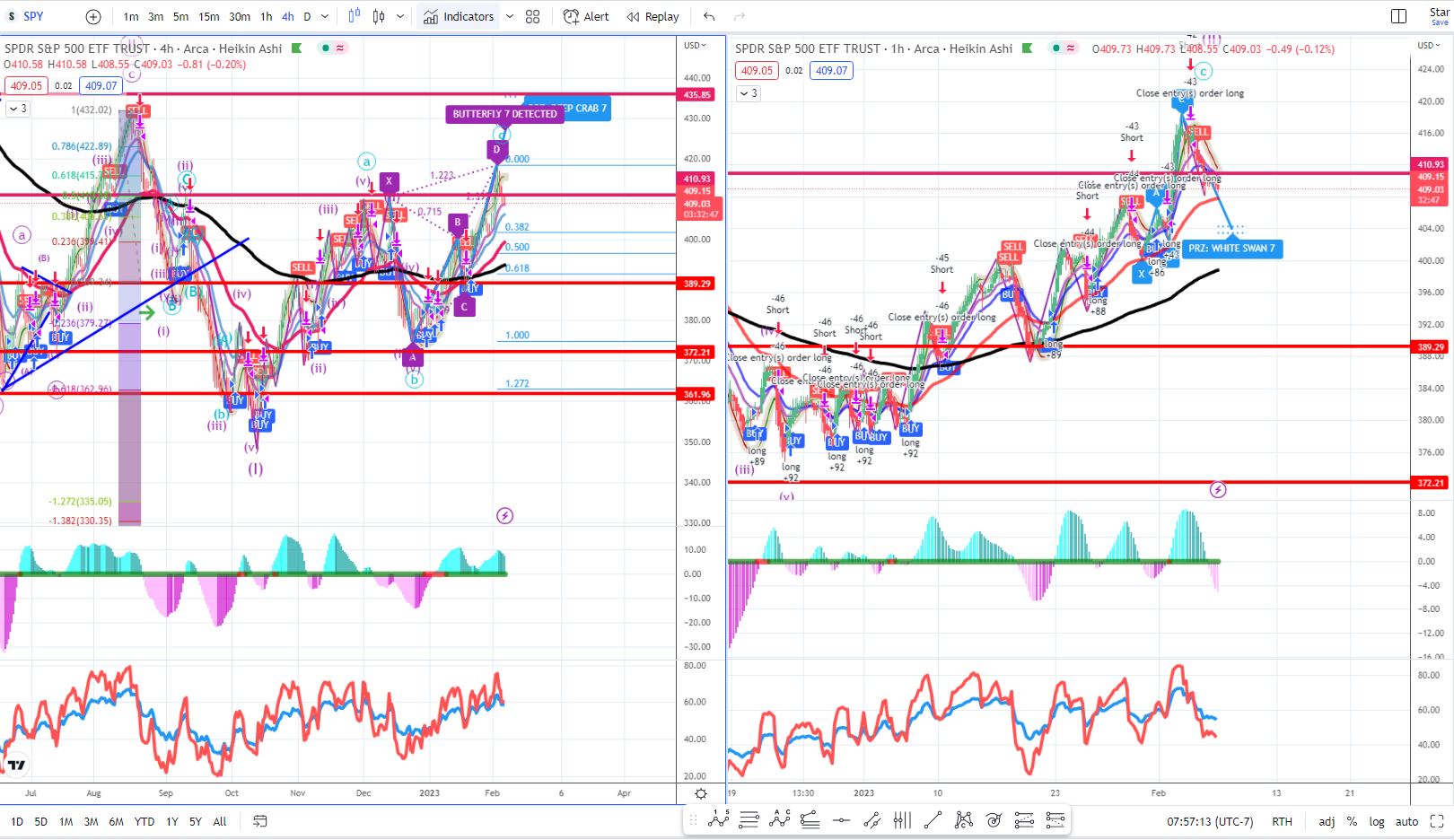Select the All date range
This screenshot has height=840, width=1454.
coord(220,821)
